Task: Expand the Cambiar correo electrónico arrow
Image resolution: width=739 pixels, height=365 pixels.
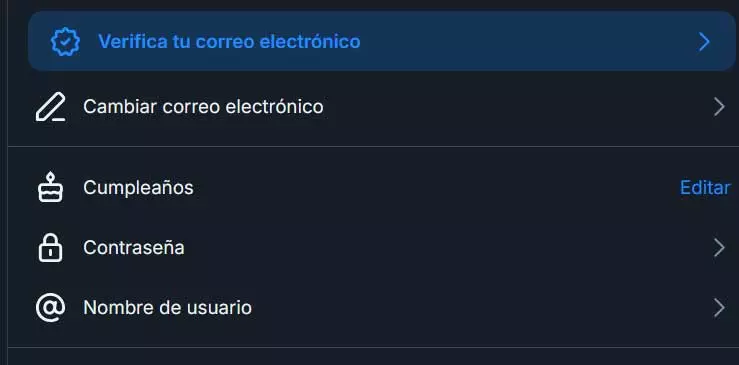Action: pyautogui.click(x=719, y=107)
